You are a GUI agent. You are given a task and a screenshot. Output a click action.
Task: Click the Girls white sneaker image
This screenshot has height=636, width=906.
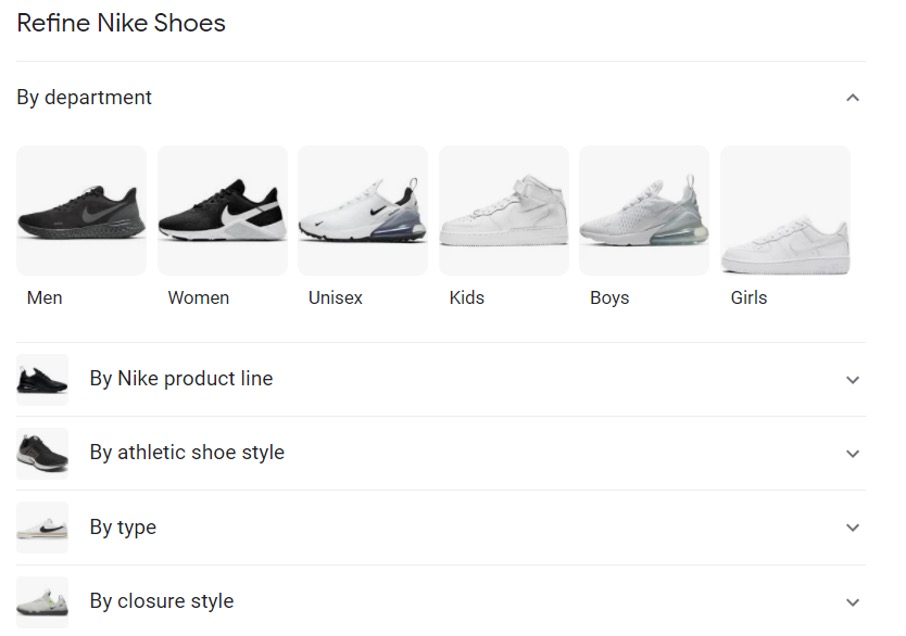pos(785,211)
